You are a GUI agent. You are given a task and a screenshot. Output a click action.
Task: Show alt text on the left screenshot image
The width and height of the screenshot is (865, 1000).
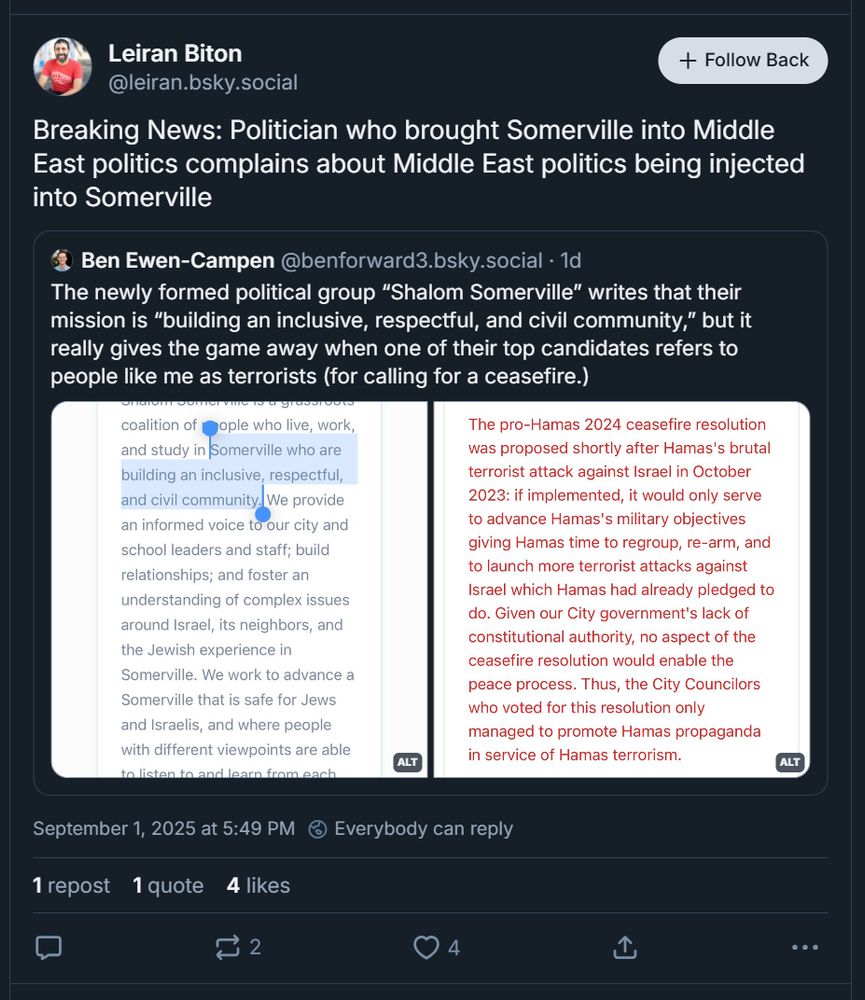pyautogui.click(x=407, y=762)
